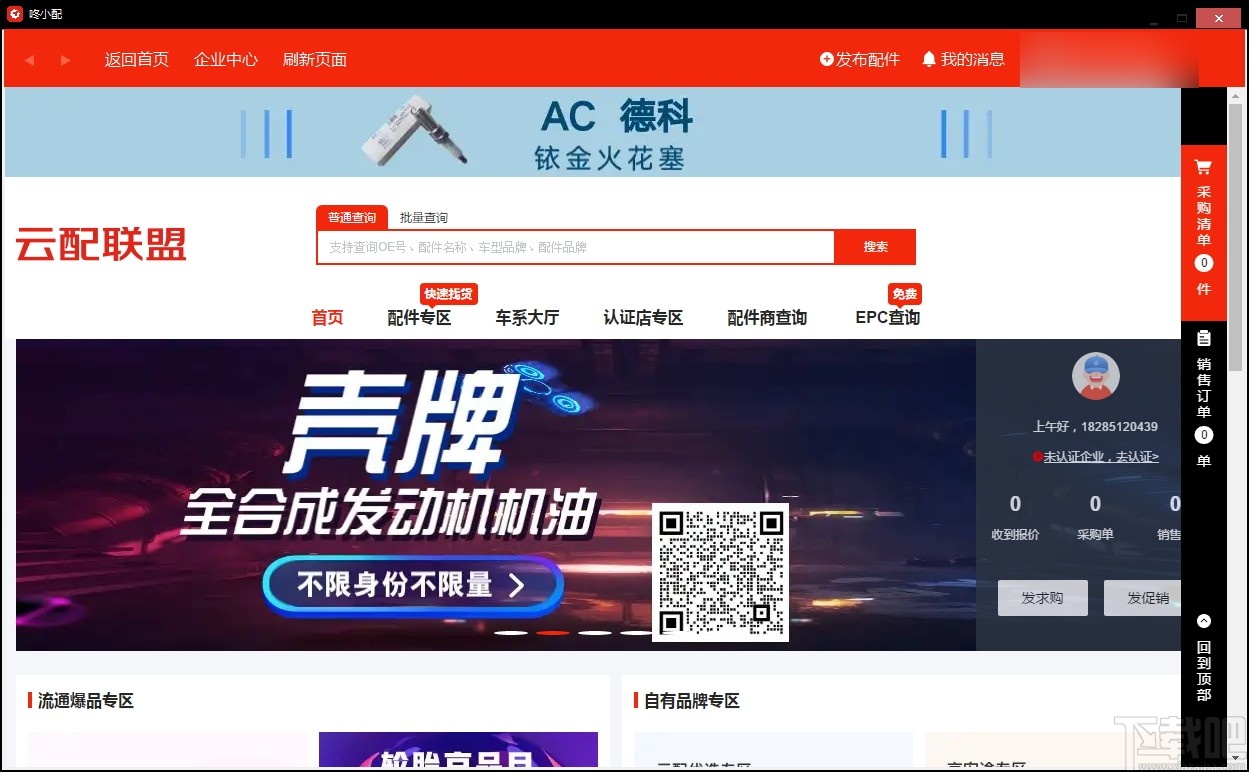
Task: Open the EPC查询 navigation item
Action: 886,318
